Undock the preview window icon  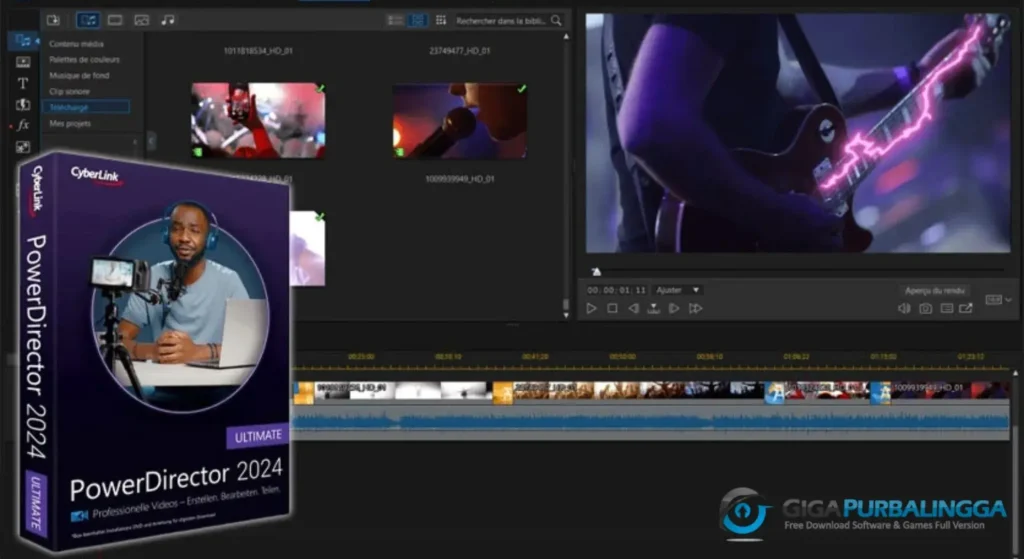pyautogui.click(x=966, y=308)
